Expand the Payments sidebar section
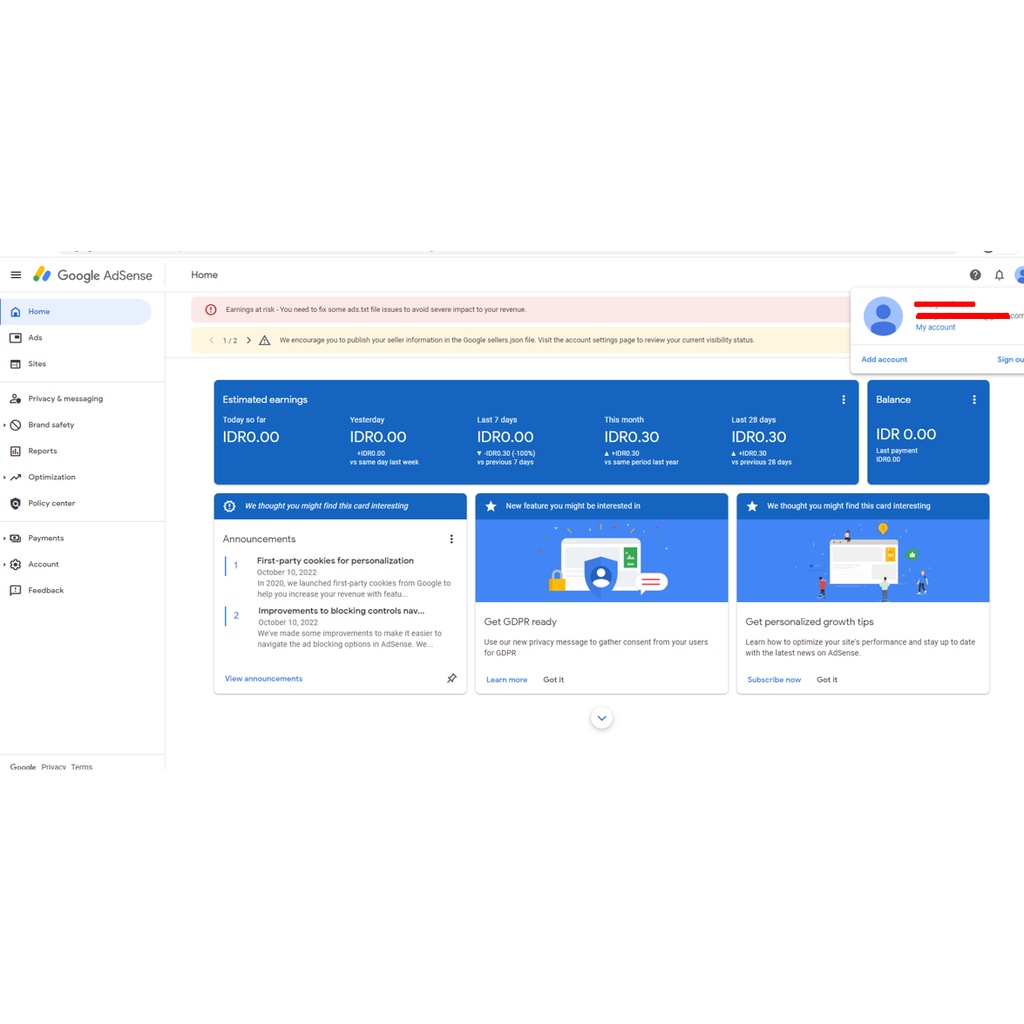 pyautogui.click(x=45, y=538)
